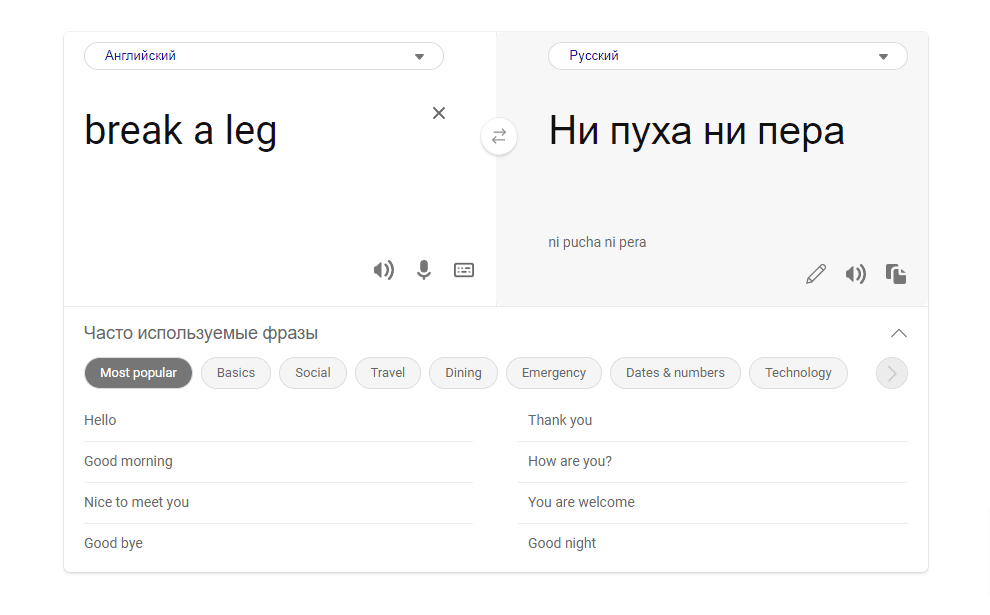The width and height of the screenshot is (990, 615).
Task: Select the Technology category chip
Action: (798, 373)
